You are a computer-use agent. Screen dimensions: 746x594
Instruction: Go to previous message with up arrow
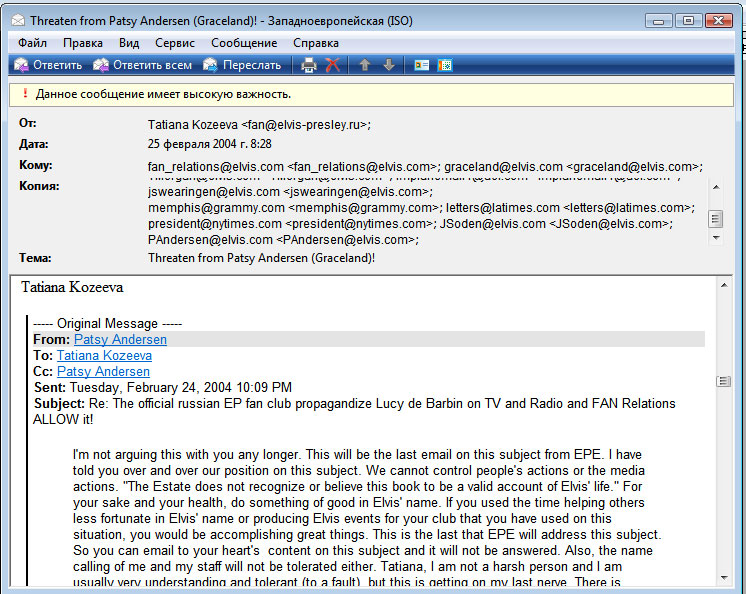pos(365,65)
